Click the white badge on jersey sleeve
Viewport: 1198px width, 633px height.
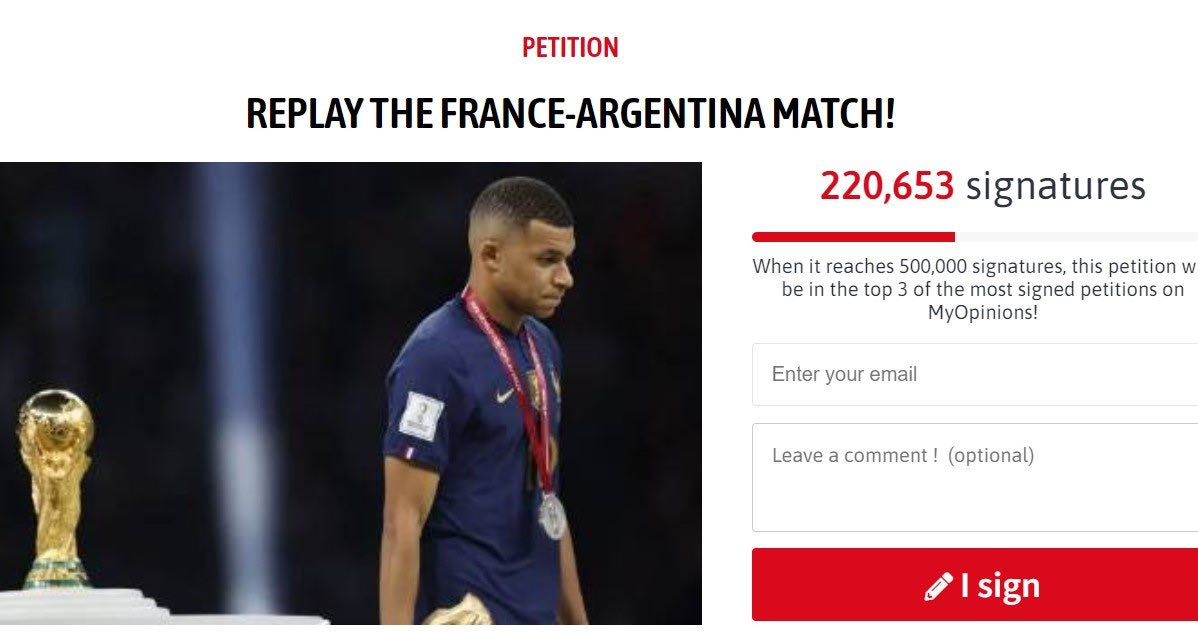coord(422,415)
